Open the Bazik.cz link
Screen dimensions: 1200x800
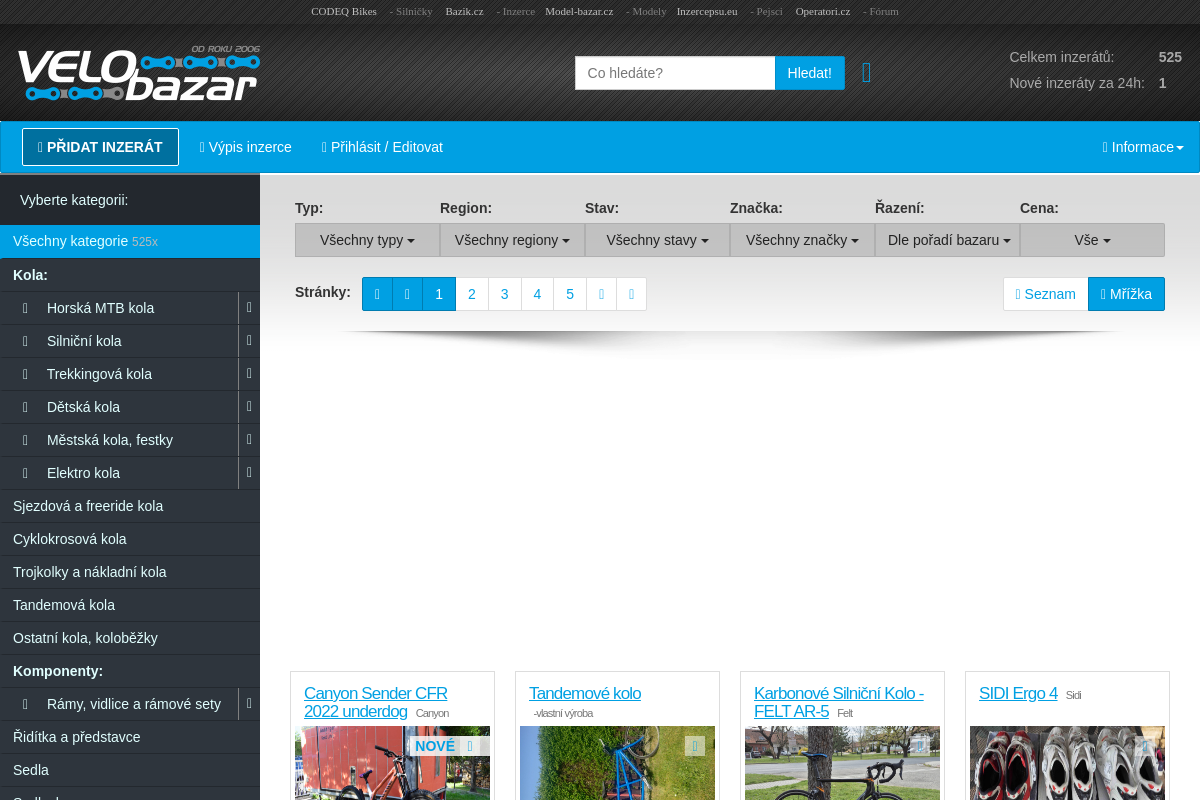[x=464, y=11]
